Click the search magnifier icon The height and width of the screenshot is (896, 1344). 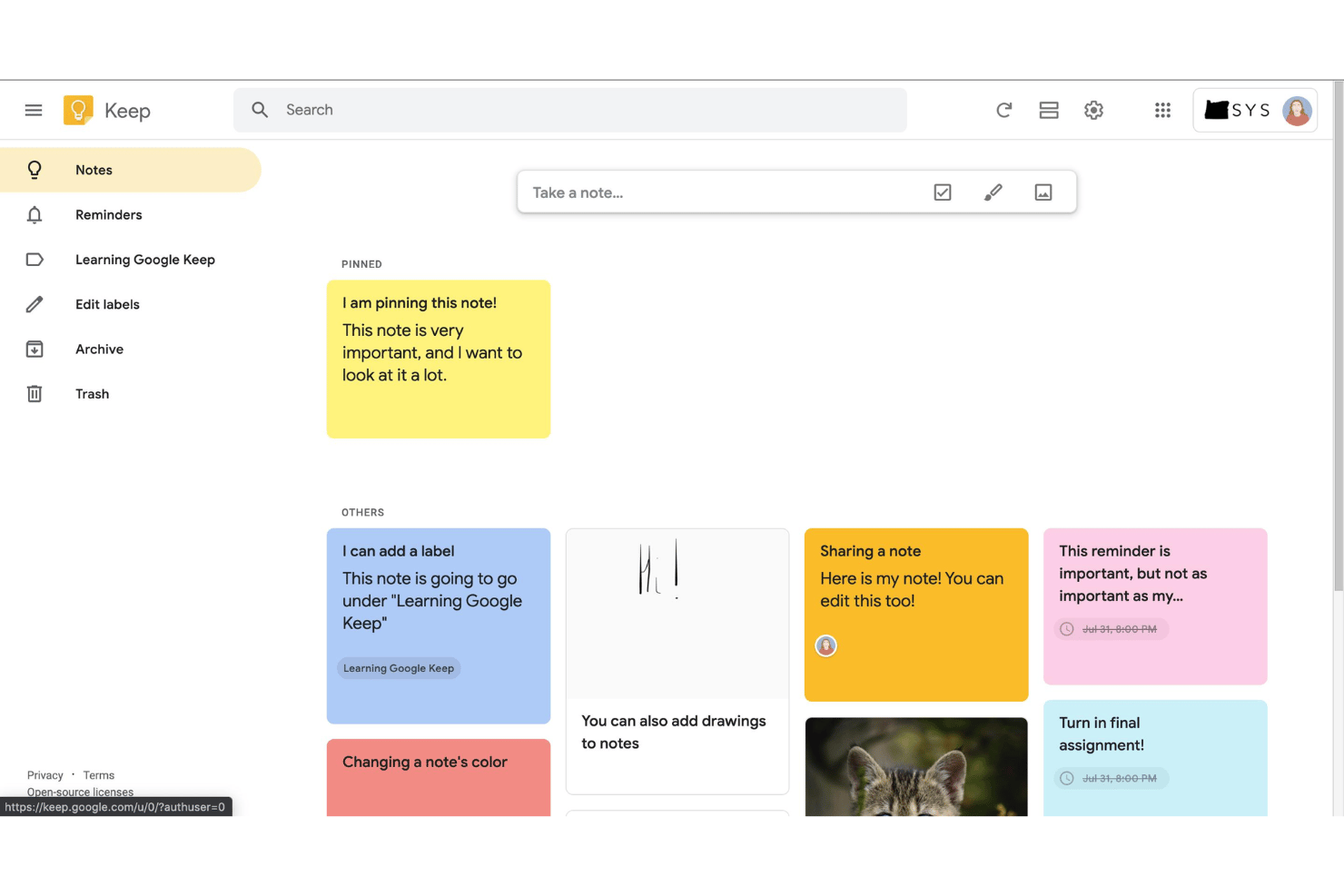click(x=260, y=110)
